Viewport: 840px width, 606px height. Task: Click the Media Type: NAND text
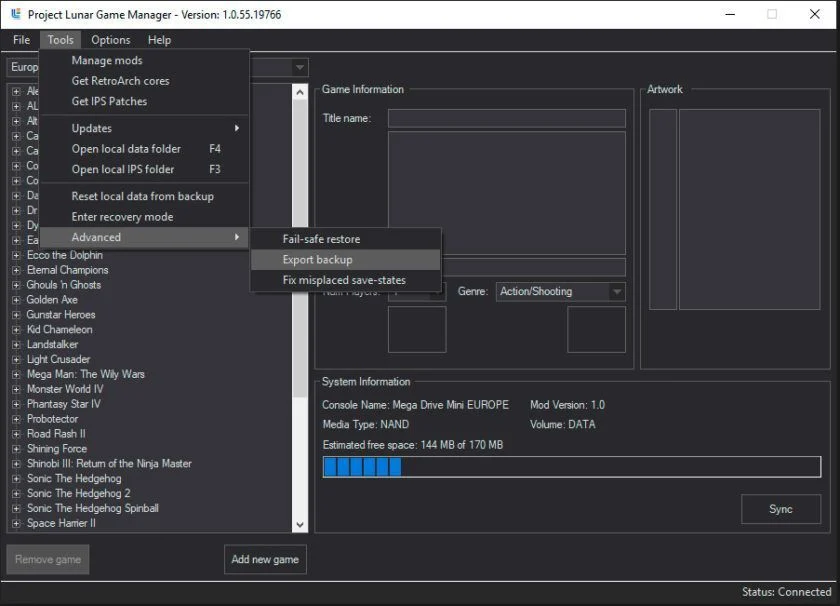coord(365,425)
